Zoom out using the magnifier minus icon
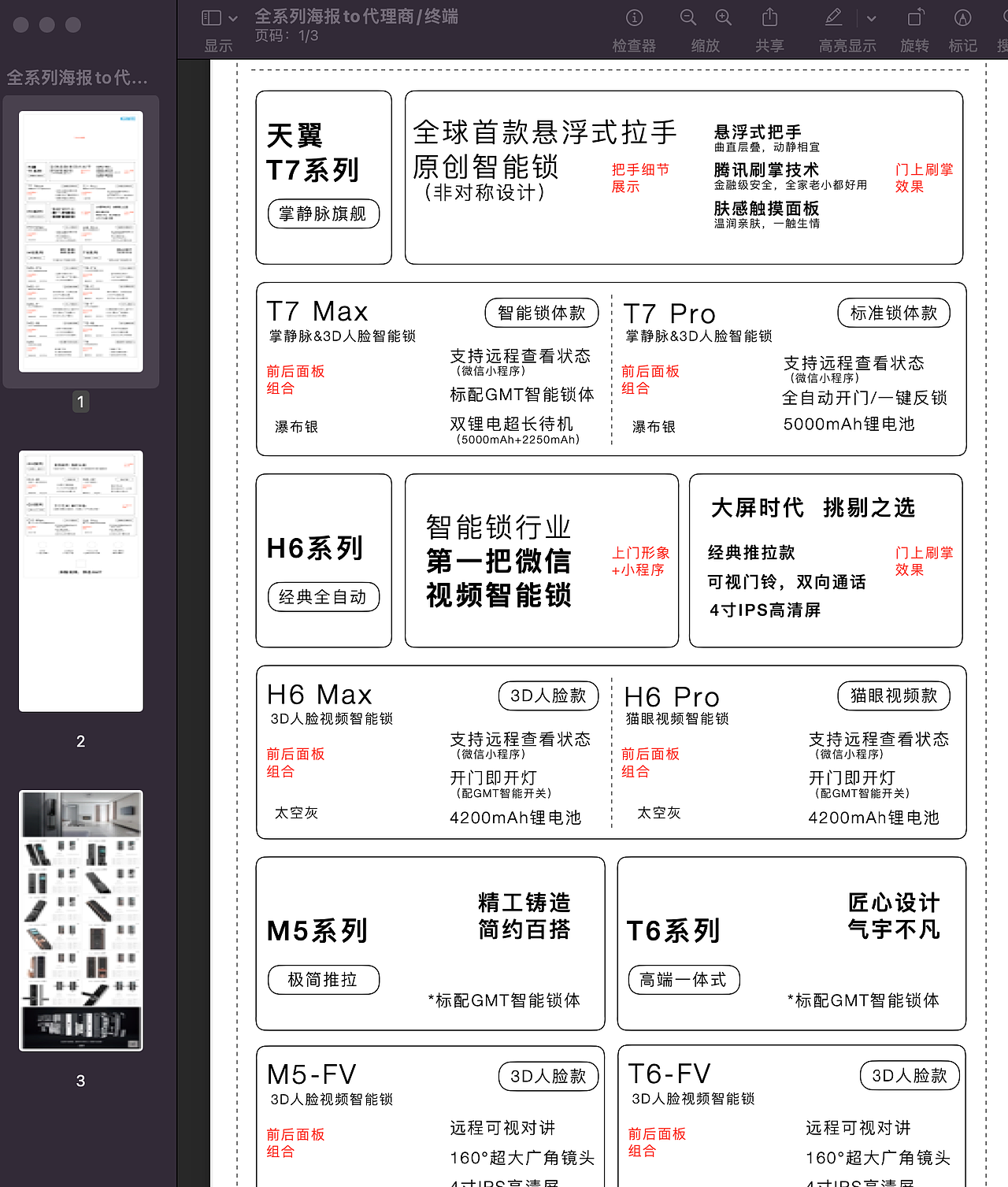This screenshot has height=1187, width=1008. [686, 17]
